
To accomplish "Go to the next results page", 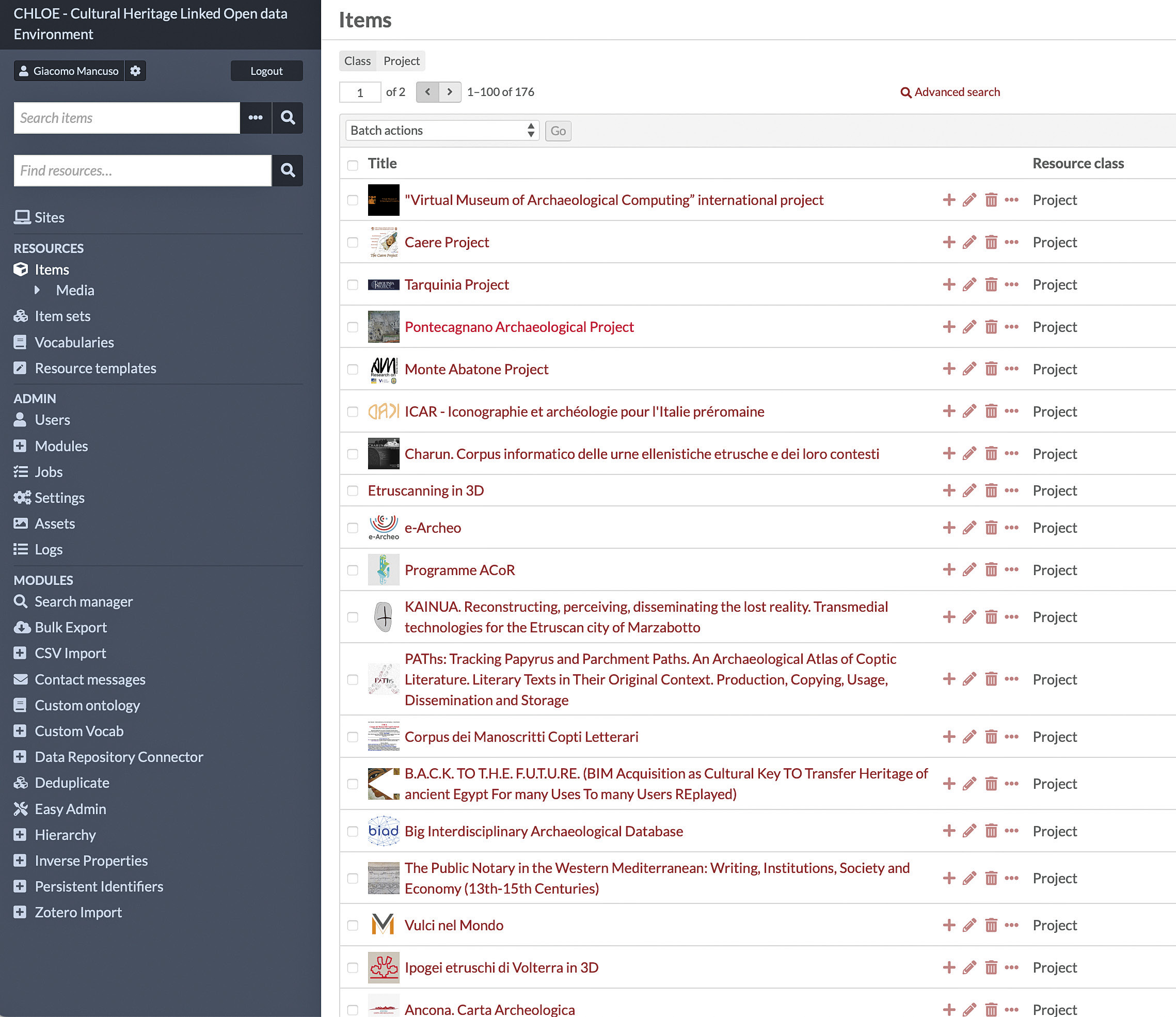I will [450, 92].
